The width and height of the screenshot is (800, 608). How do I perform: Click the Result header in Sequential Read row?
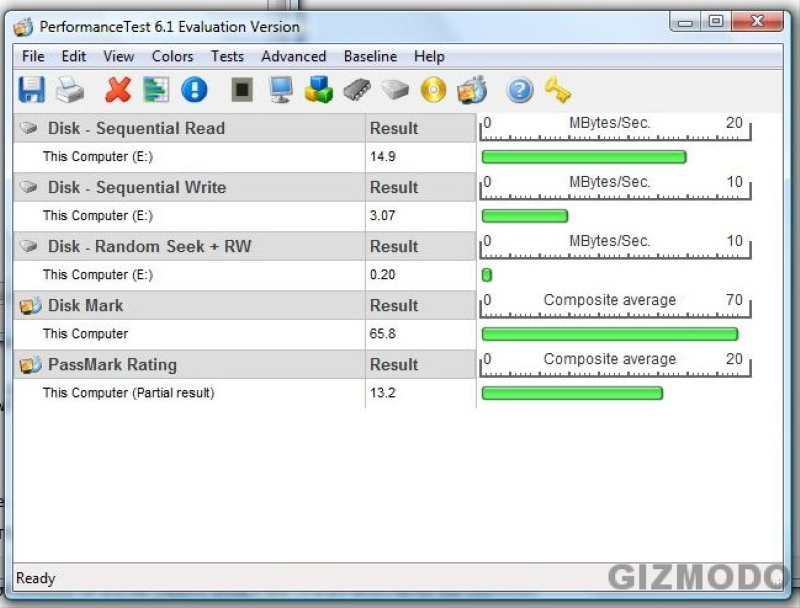[394, 128]
